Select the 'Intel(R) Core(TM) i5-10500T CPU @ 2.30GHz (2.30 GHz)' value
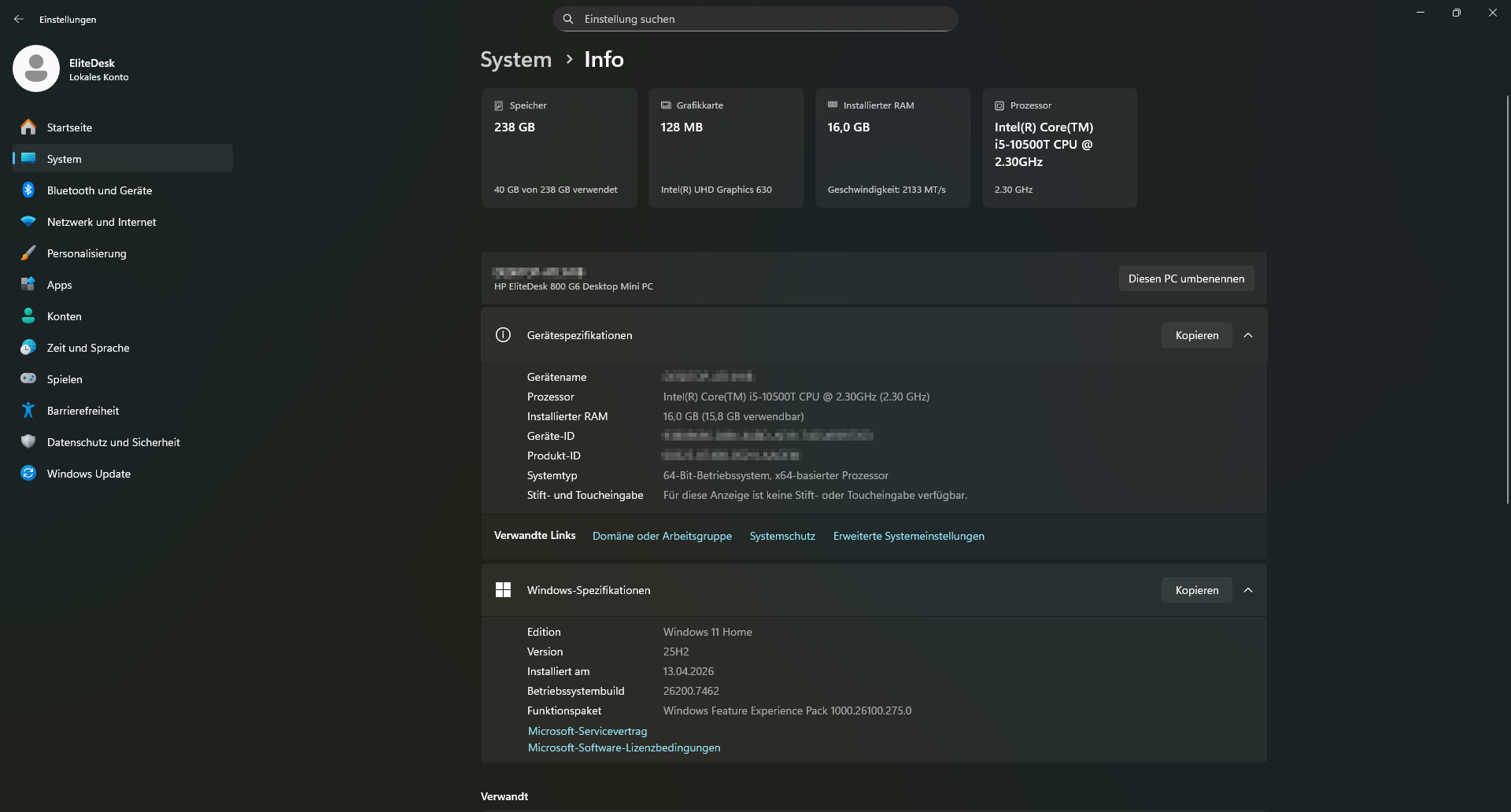The width and height of the screenshot is (1511, 812). [796, 397]
